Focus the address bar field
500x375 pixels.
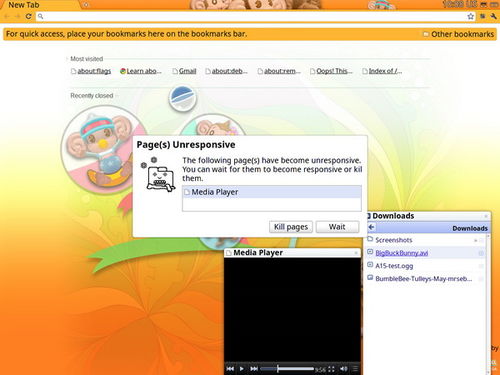tap(253, 16)
